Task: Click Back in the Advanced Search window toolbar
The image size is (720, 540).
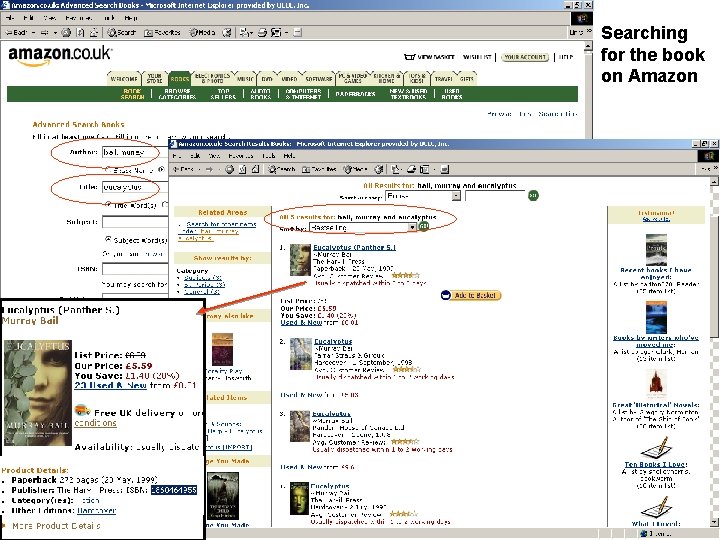Action: [x=16, y=33]
